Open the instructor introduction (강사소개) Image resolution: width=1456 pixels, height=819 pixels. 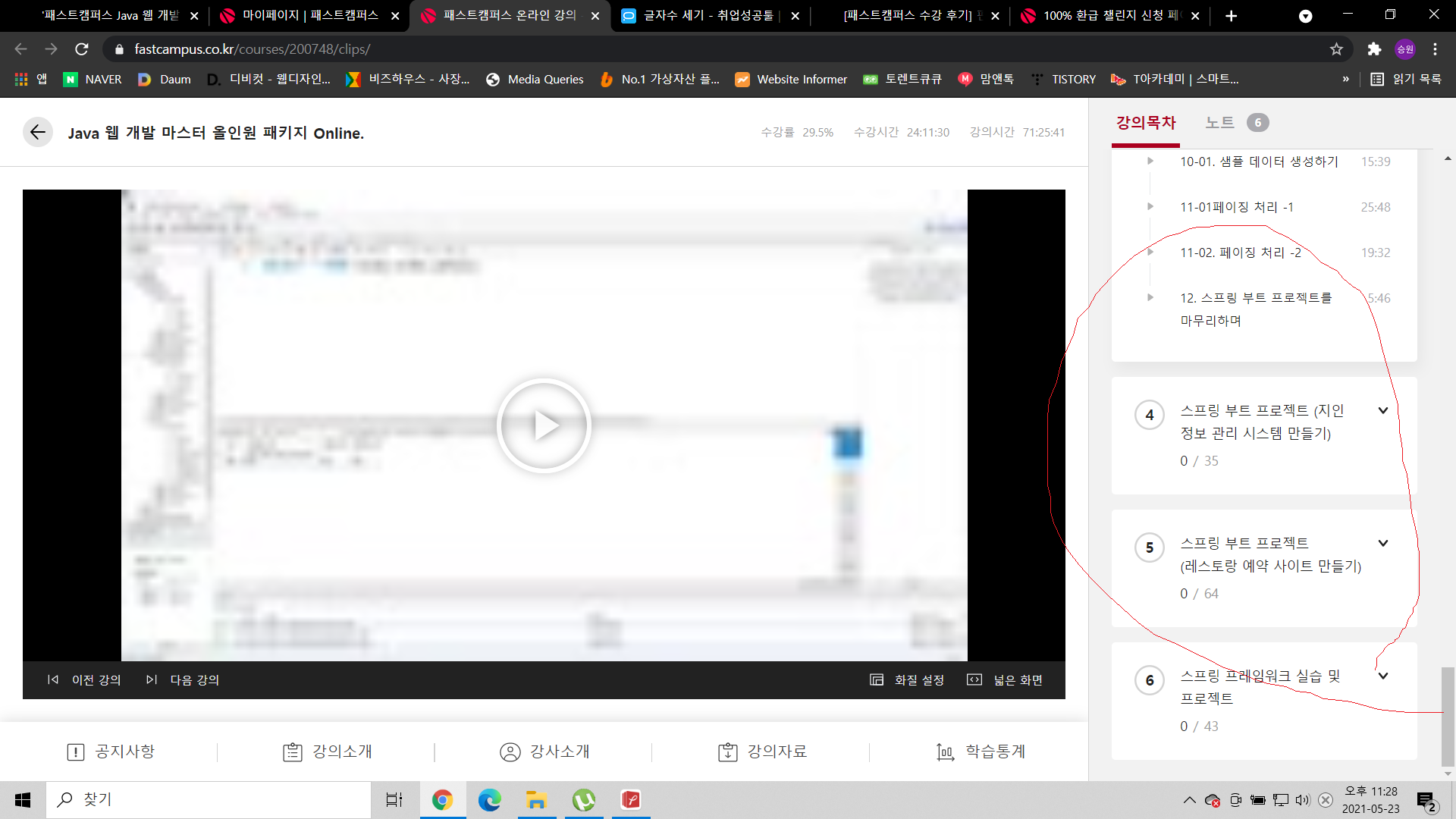coord(544,752)
